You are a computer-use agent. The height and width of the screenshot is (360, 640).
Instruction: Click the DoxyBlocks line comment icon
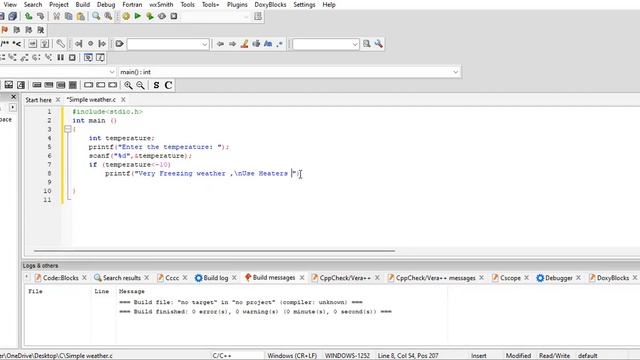(17, 44)
